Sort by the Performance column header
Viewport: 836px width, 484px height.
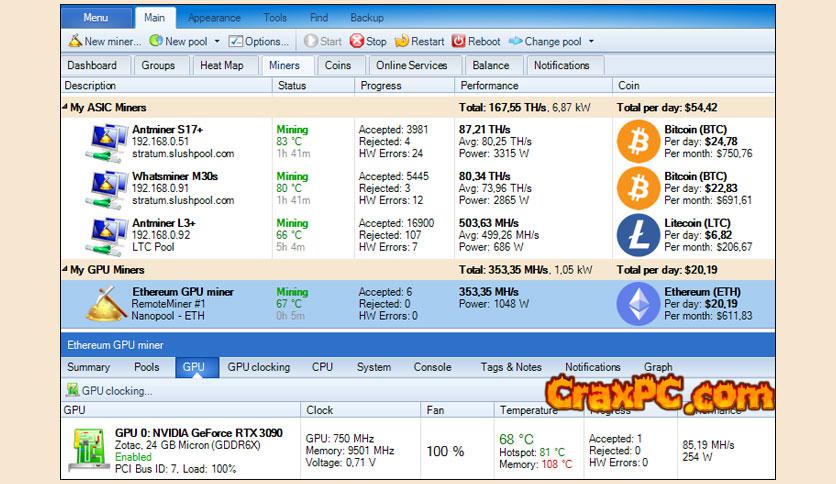coord(534,85)
